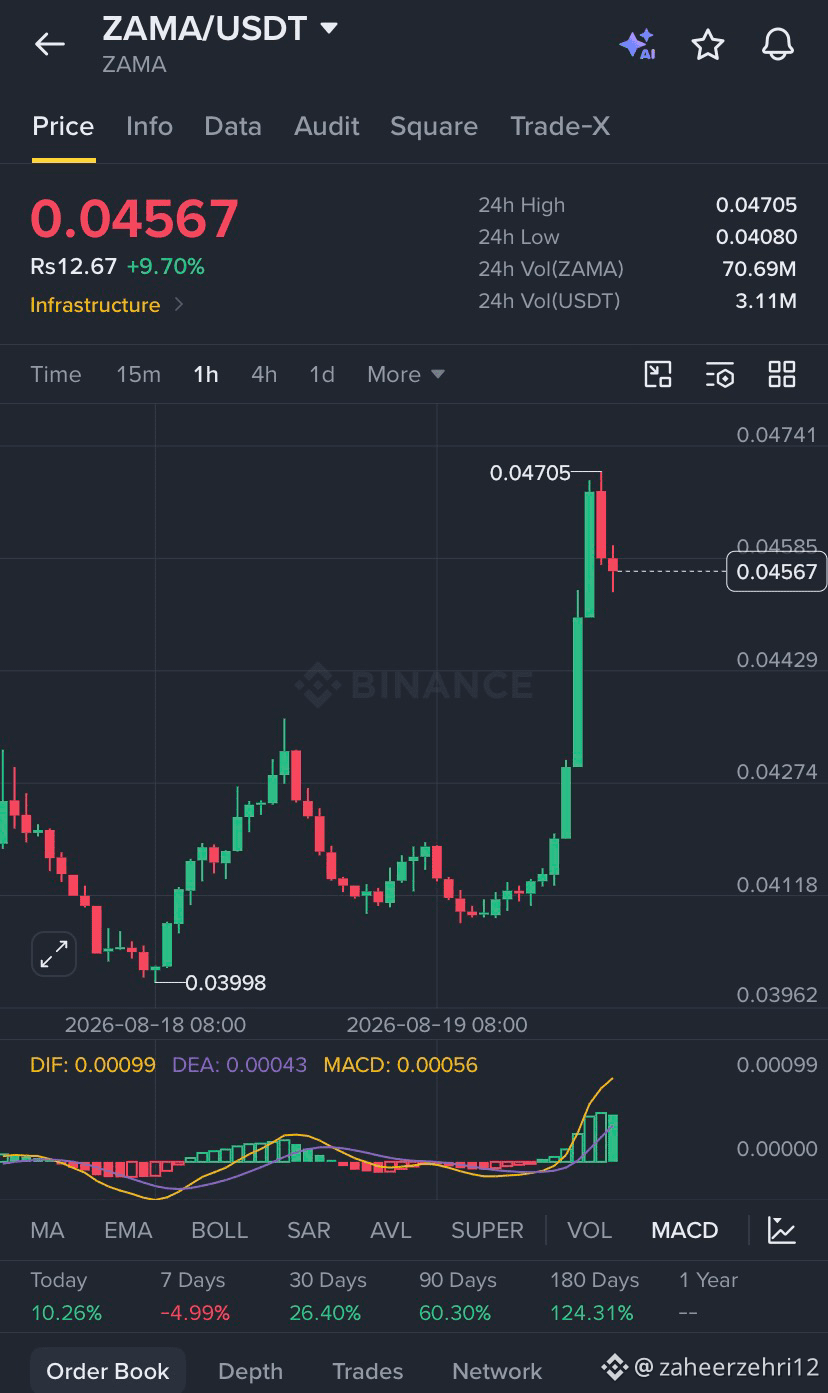The image size is (828, 1393).
Task: Select the Time chart interval
Action: pyautogui.click(x=56, y=374)
